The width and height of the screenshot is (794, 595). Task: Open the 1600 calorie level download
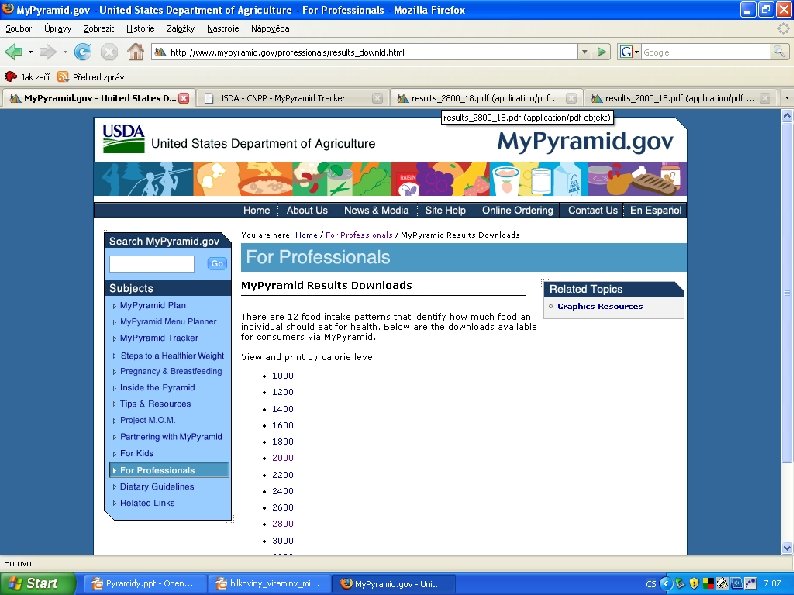tap(283, 425)
